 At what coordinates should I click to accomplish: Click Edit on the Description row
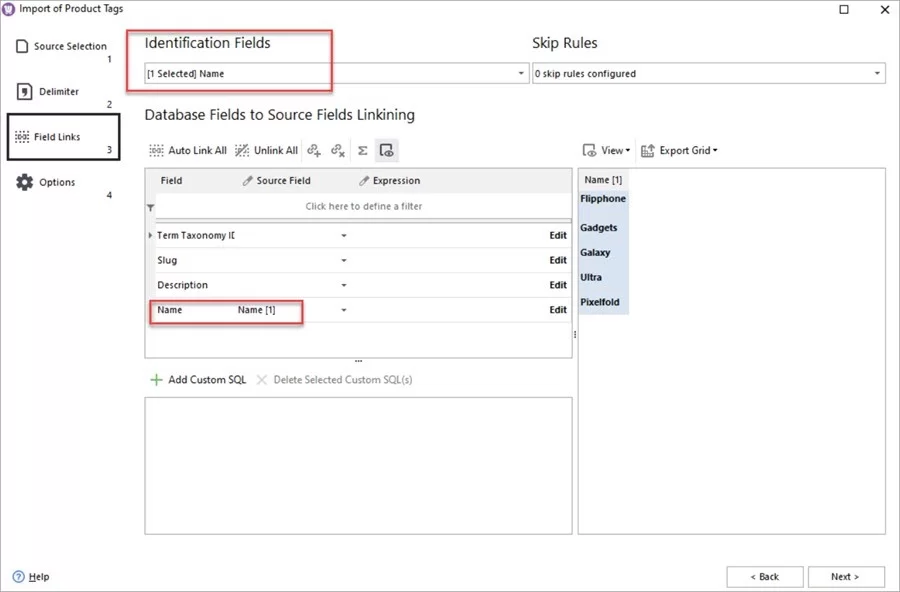tap(557, 285)
